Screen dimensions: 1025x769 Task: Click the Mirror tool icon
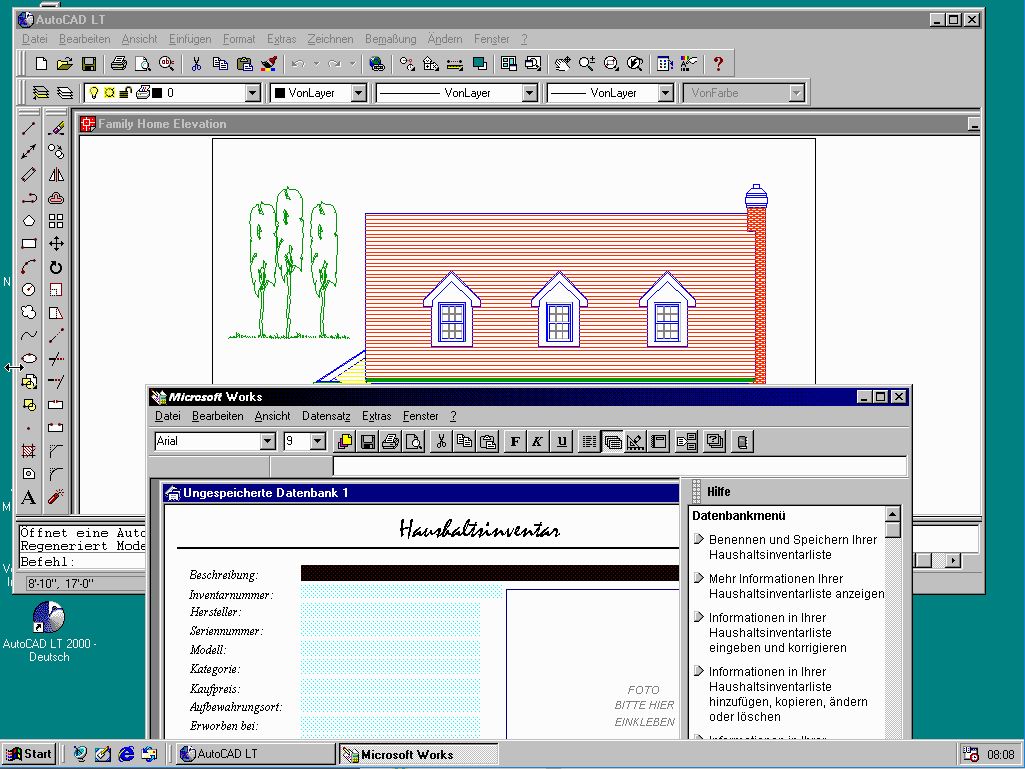[x=56, y=175]
